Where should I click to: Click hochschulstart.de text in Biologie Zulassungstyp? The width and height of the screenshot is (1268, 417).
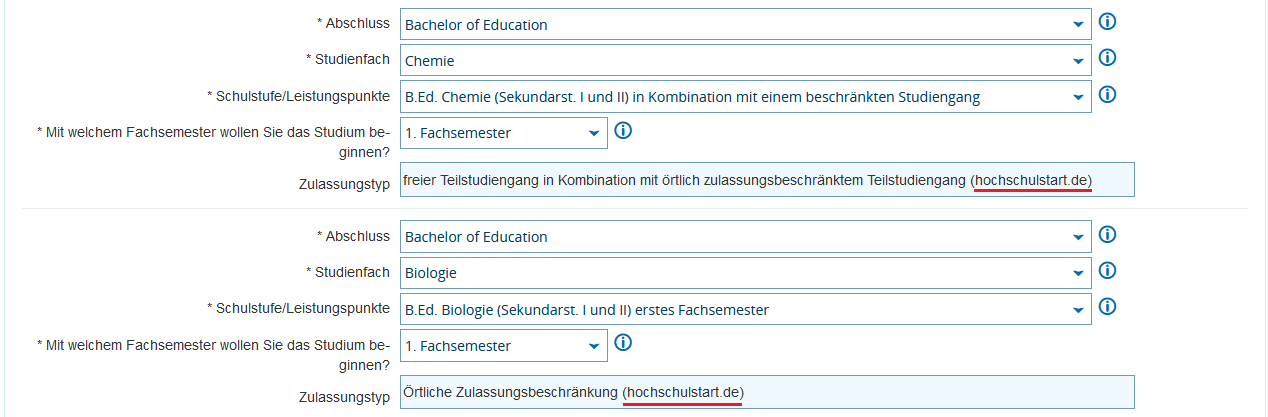683,392
